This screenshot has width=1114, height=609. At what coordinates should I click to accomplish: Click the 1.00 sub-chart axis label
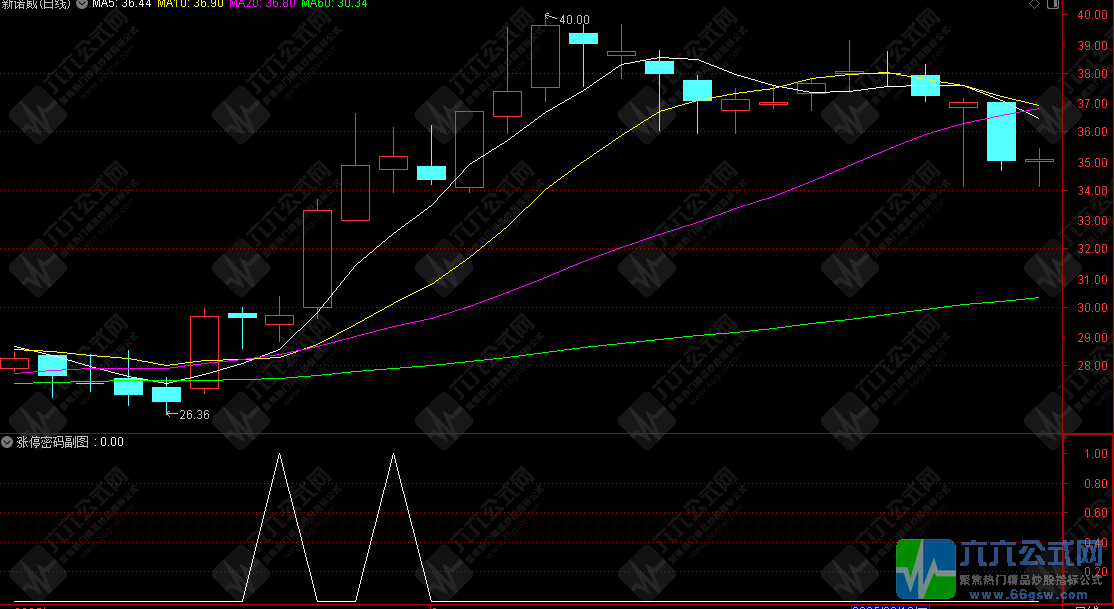tap(1095, 454)
